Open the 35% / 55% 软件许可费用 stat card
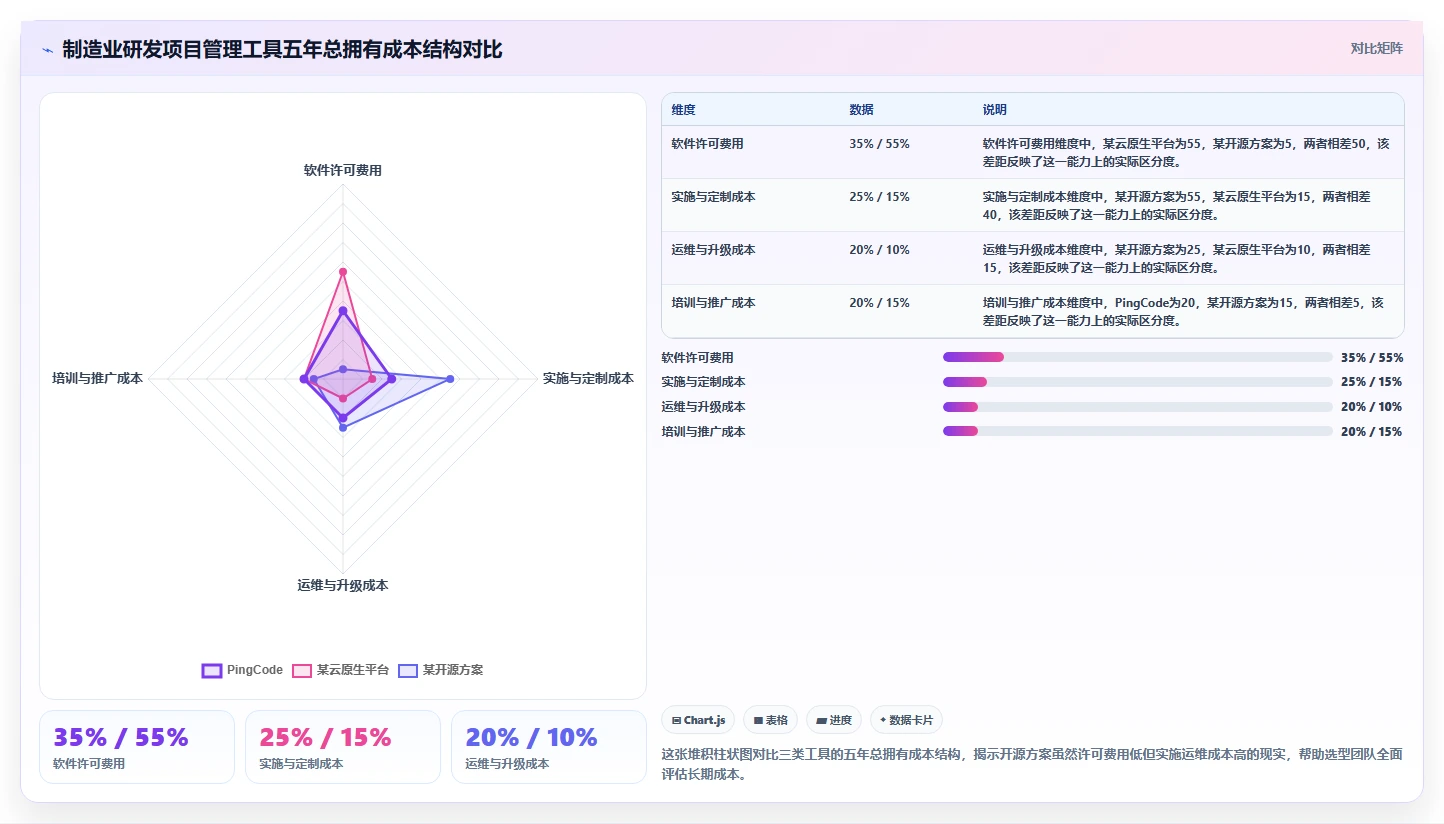This screenshot has height=824, width=1444. click(x=136, y=747)
